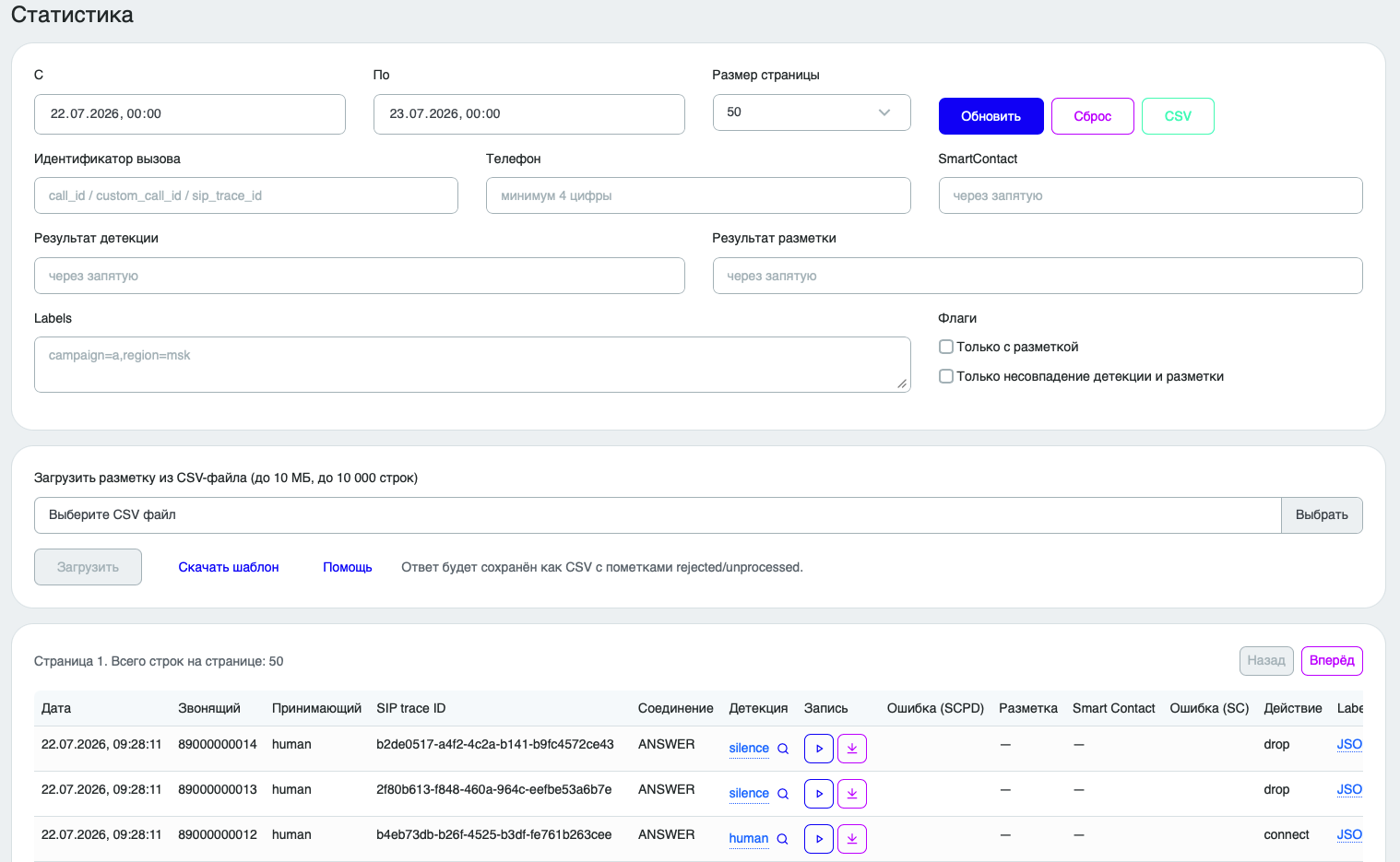
Task: Go to next page with 'Вперёд'
Action: 1332,661
